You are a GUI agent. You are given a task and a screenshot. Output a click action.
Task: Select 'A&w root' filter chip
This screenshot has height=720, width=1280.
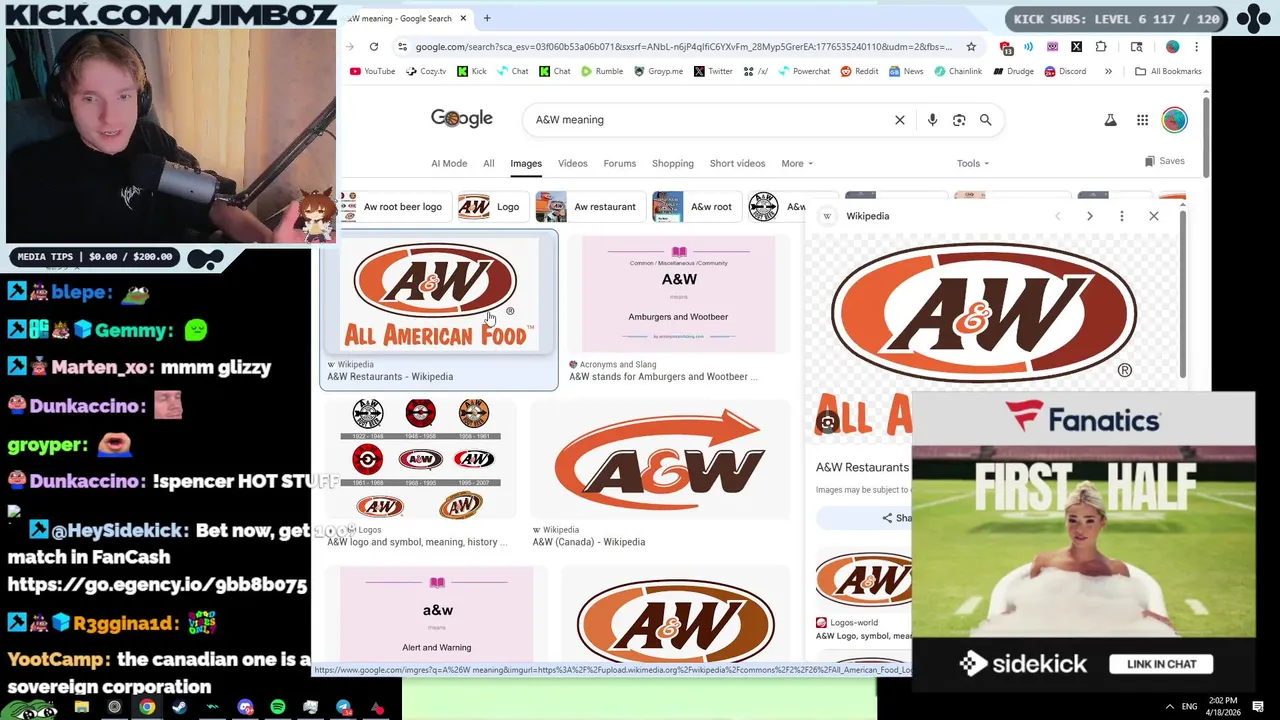pyautogui.click(x=695, y=207)
